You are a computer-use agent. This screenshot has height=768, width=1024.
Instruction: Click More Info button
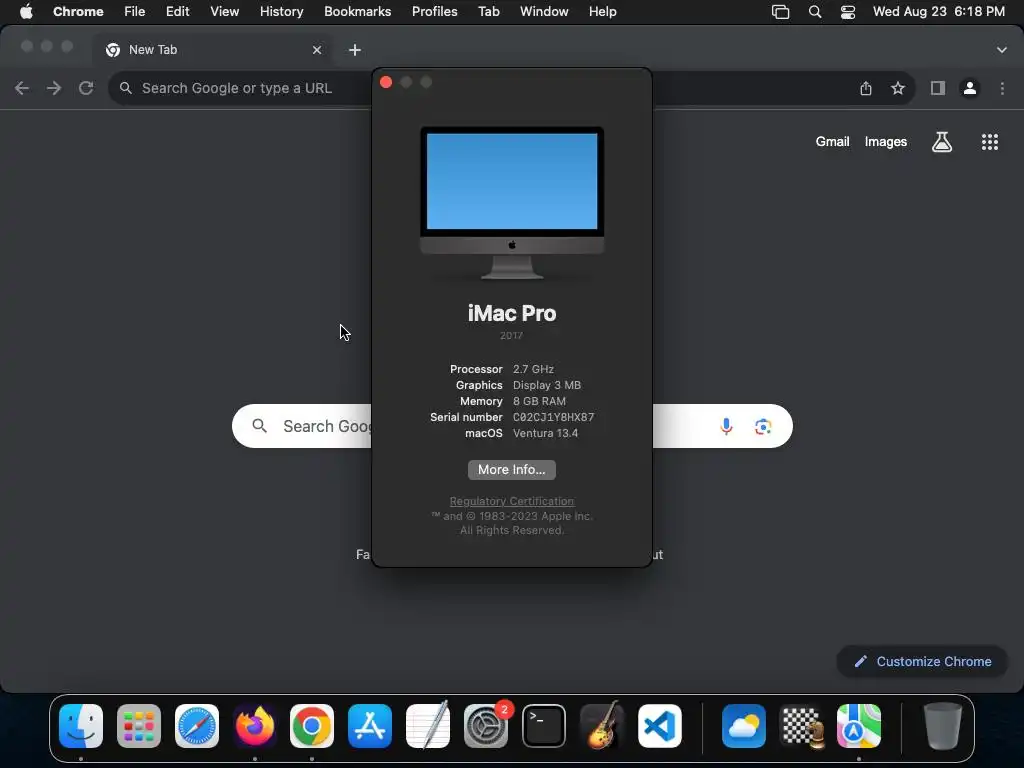point(512,470)
